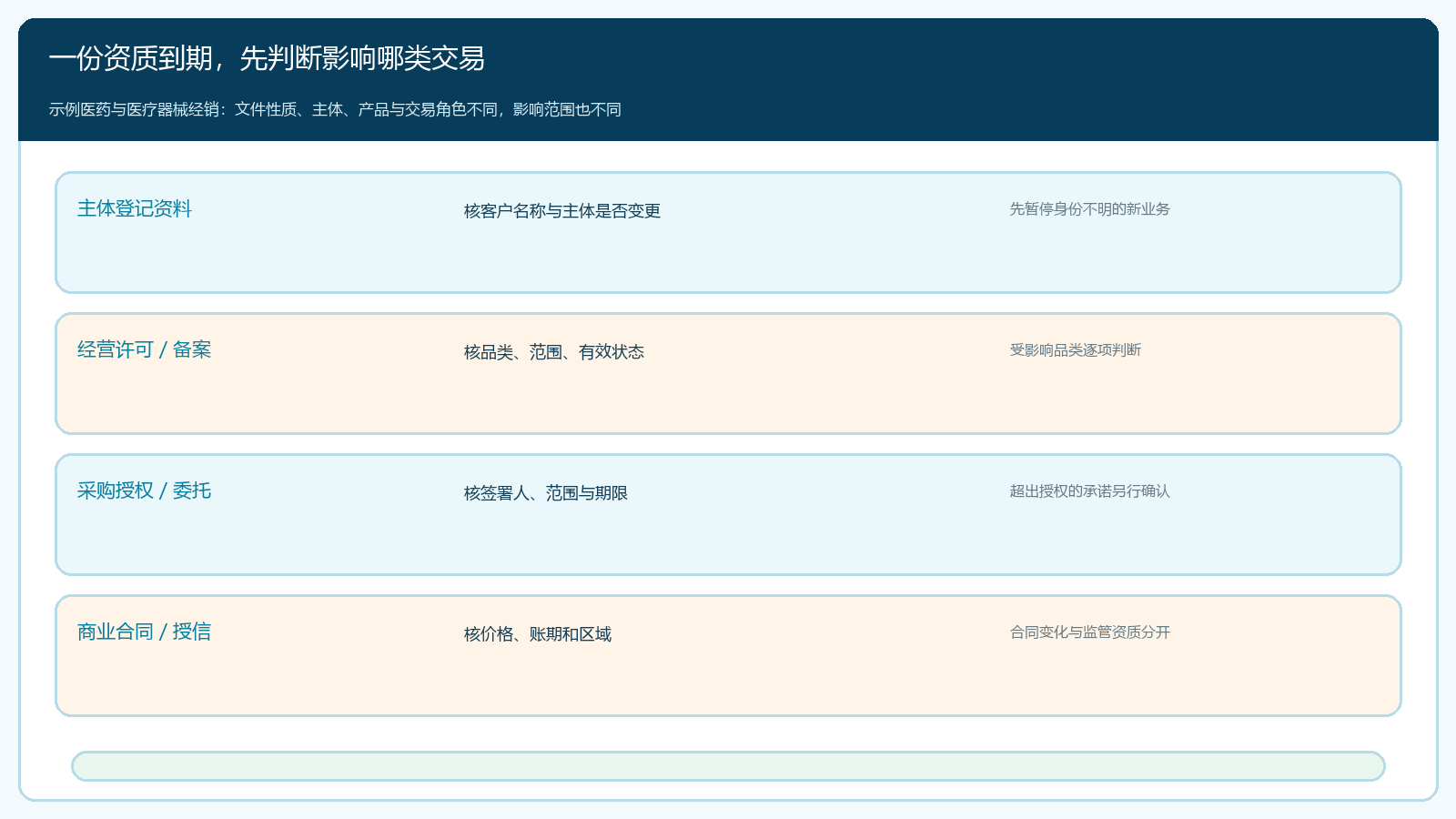Click 核客户名称与主体是否变更 text
This screenshot has width=1456, height=819.
[x=562, y=210]
